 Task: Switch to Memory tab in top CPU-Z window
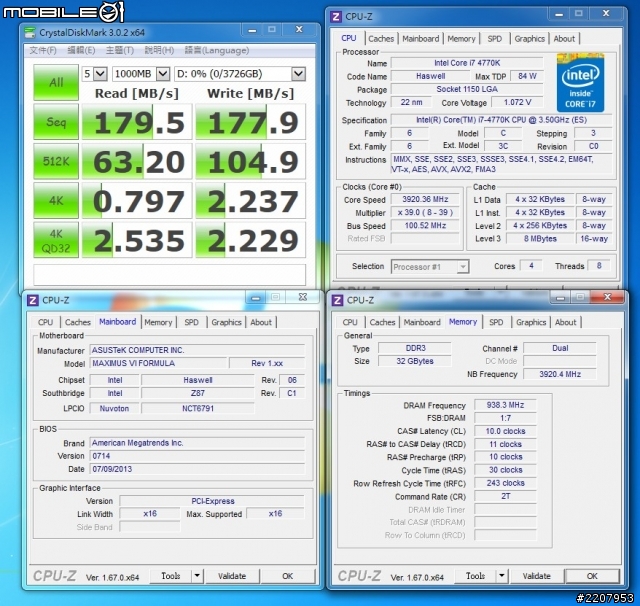461,39
